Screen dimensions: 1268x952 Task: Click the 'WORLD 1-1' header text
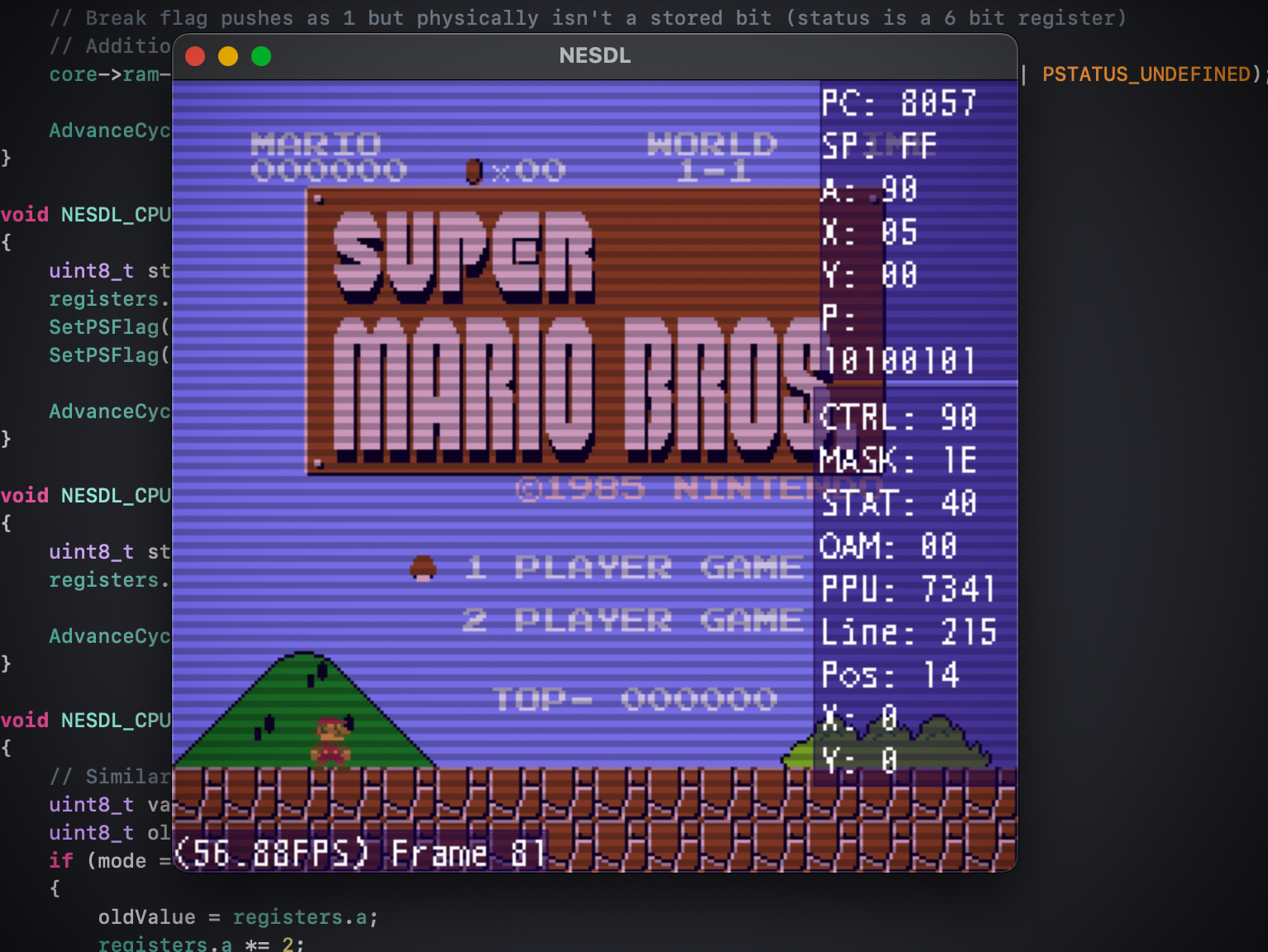click(x=713, y=157)
